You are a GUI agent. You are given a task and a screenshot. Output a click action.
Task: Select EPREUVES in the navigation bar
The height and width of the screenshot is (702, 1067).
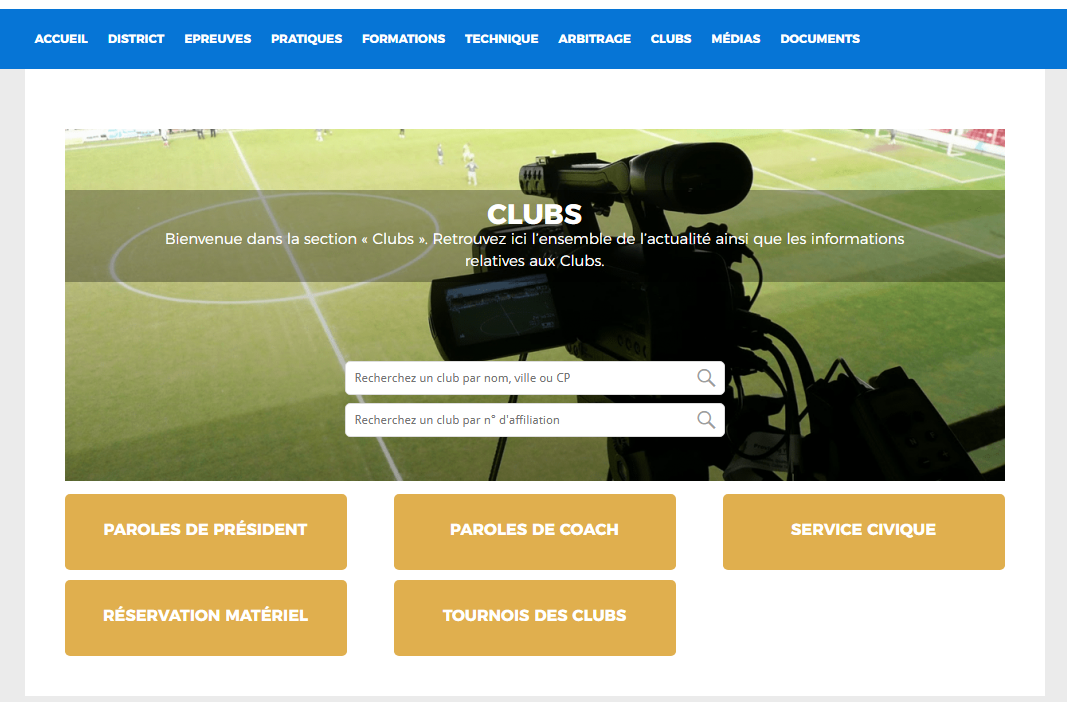tap(218, 39)
